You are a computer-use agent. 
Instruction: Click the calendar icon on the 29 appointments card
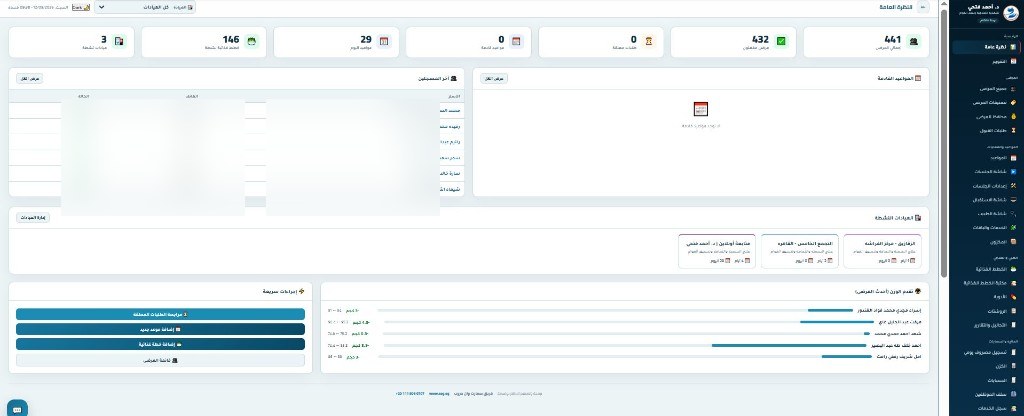pos(384,41)
